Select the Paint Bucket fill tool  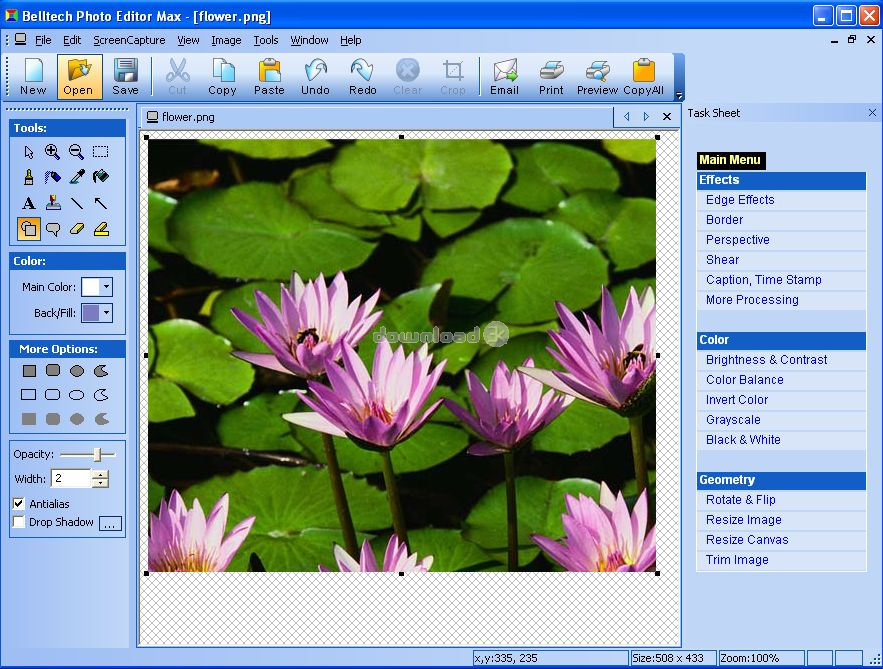point(101,177)
